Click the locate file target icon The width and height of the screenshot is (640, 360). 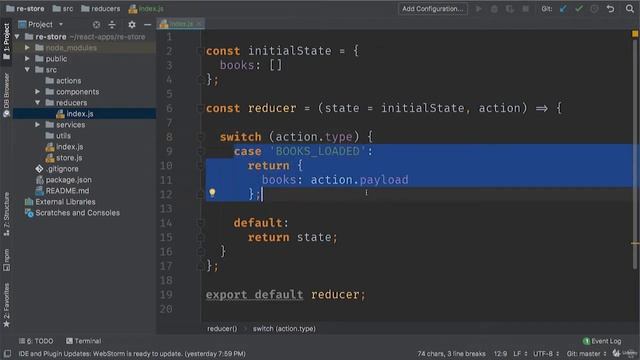96,24
